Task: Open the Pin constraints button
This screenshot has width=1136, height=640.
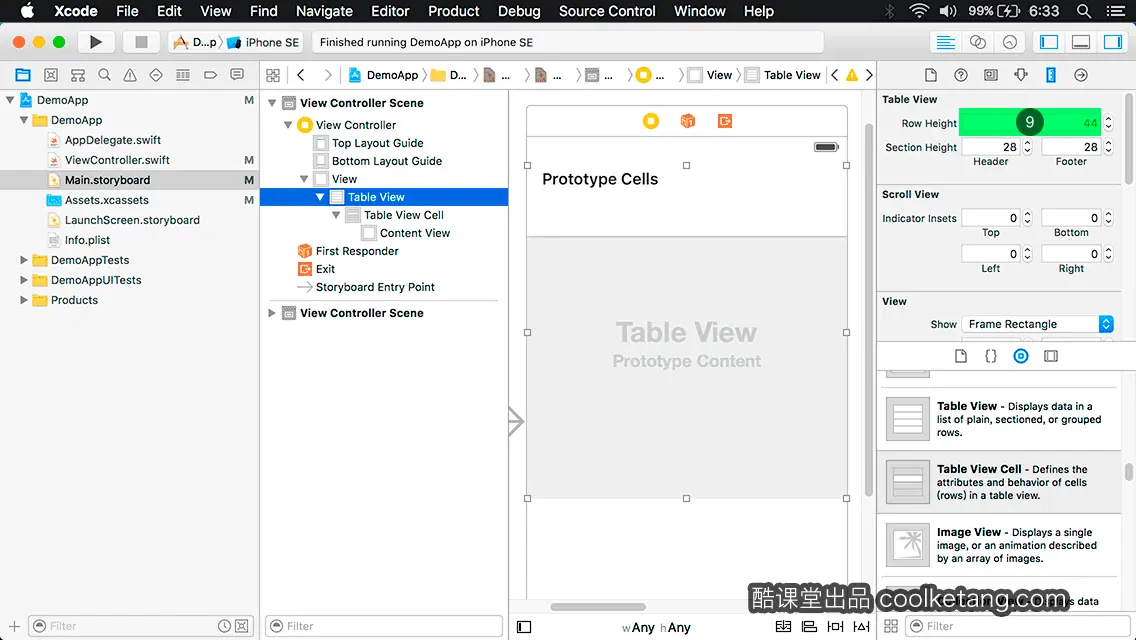Action: click(x=835, y=626)
